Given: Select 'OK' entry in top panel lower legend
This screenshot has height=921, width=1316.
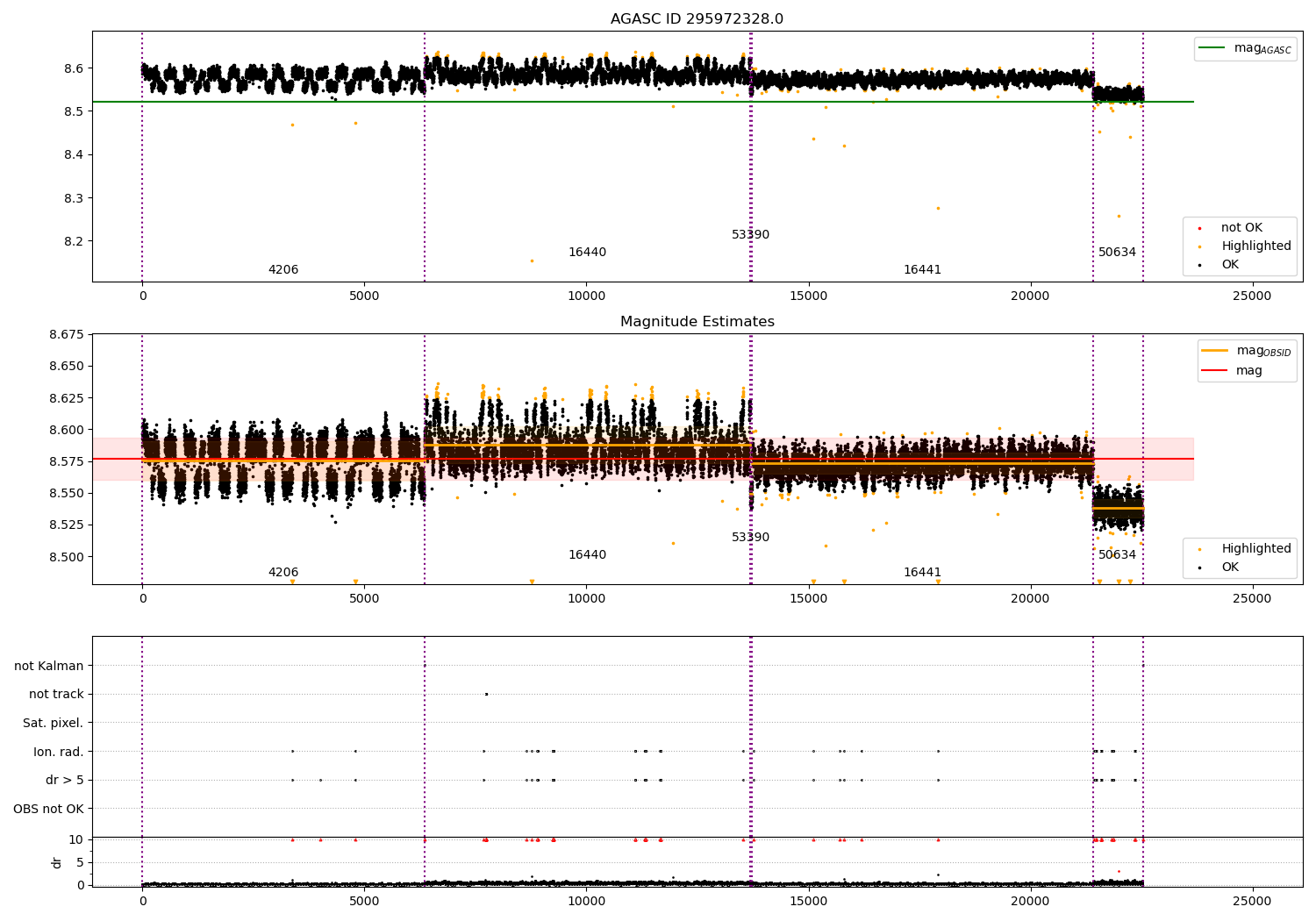Looking at the screenshot, I should pyautogui.click(x=1230, y=265).
